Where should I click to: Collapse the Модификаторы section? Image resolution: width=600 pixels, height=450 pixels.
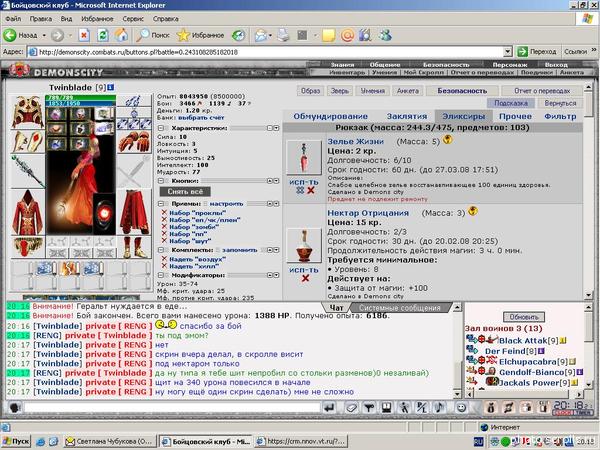pyautogui.click(x=161, y=275)
